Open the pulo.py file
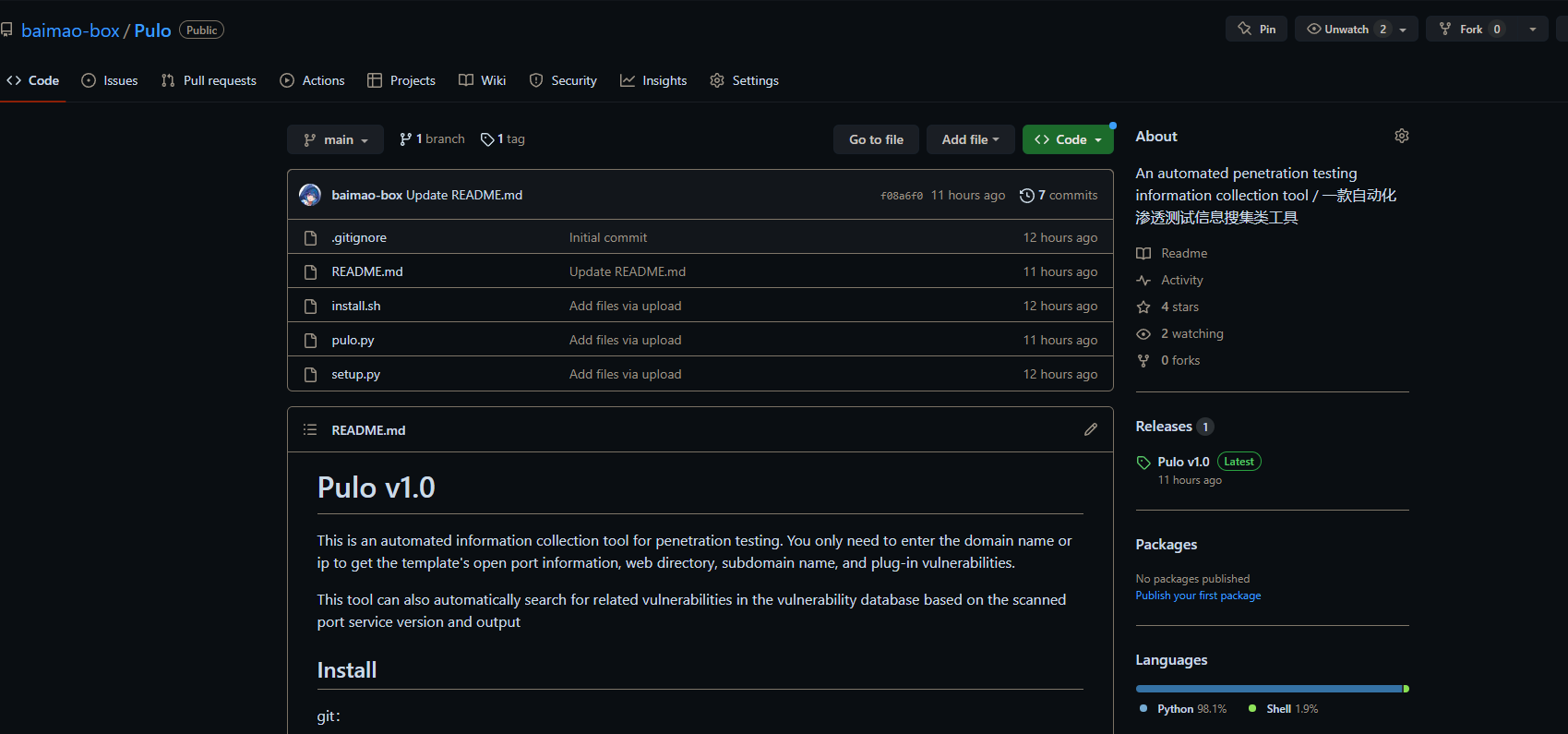This screenshot has height=734, width=1568. tap(353, 340)
